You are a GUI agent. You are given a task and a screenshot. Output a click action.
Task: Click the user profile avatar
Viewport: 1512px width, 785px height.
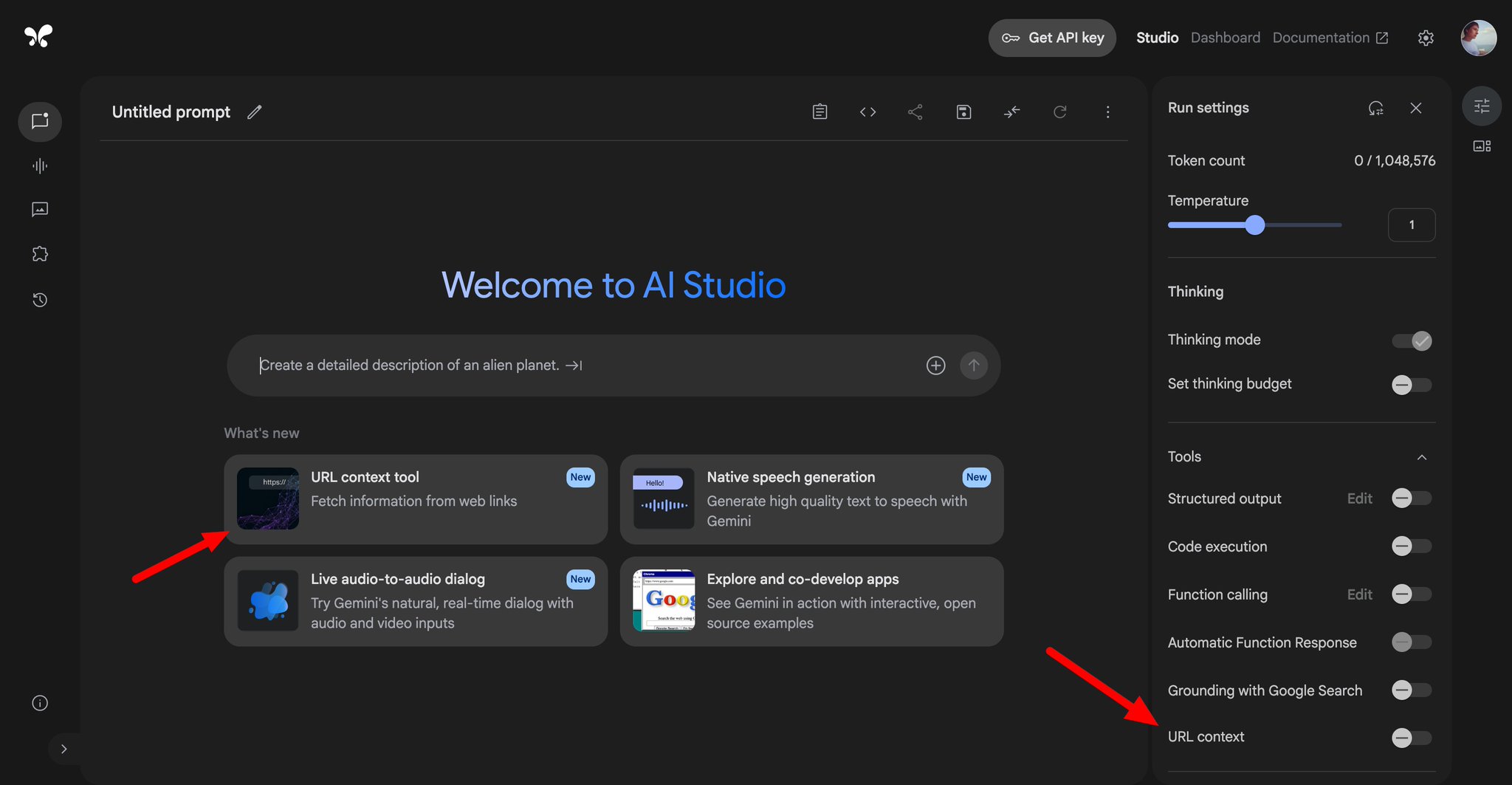click(x=1479, y=38)
